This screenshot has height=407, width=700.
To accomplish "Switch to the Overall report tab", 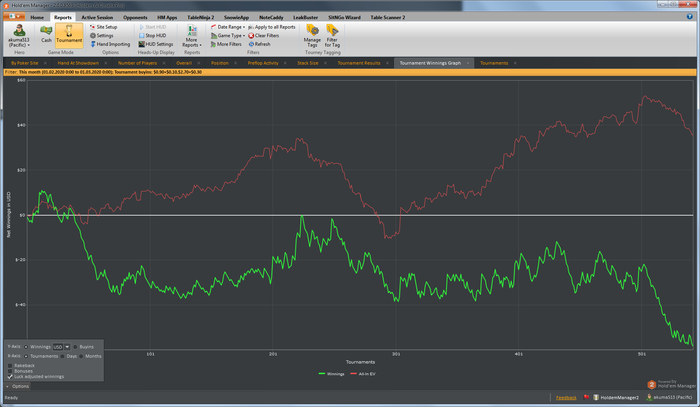I will (184, 63).
